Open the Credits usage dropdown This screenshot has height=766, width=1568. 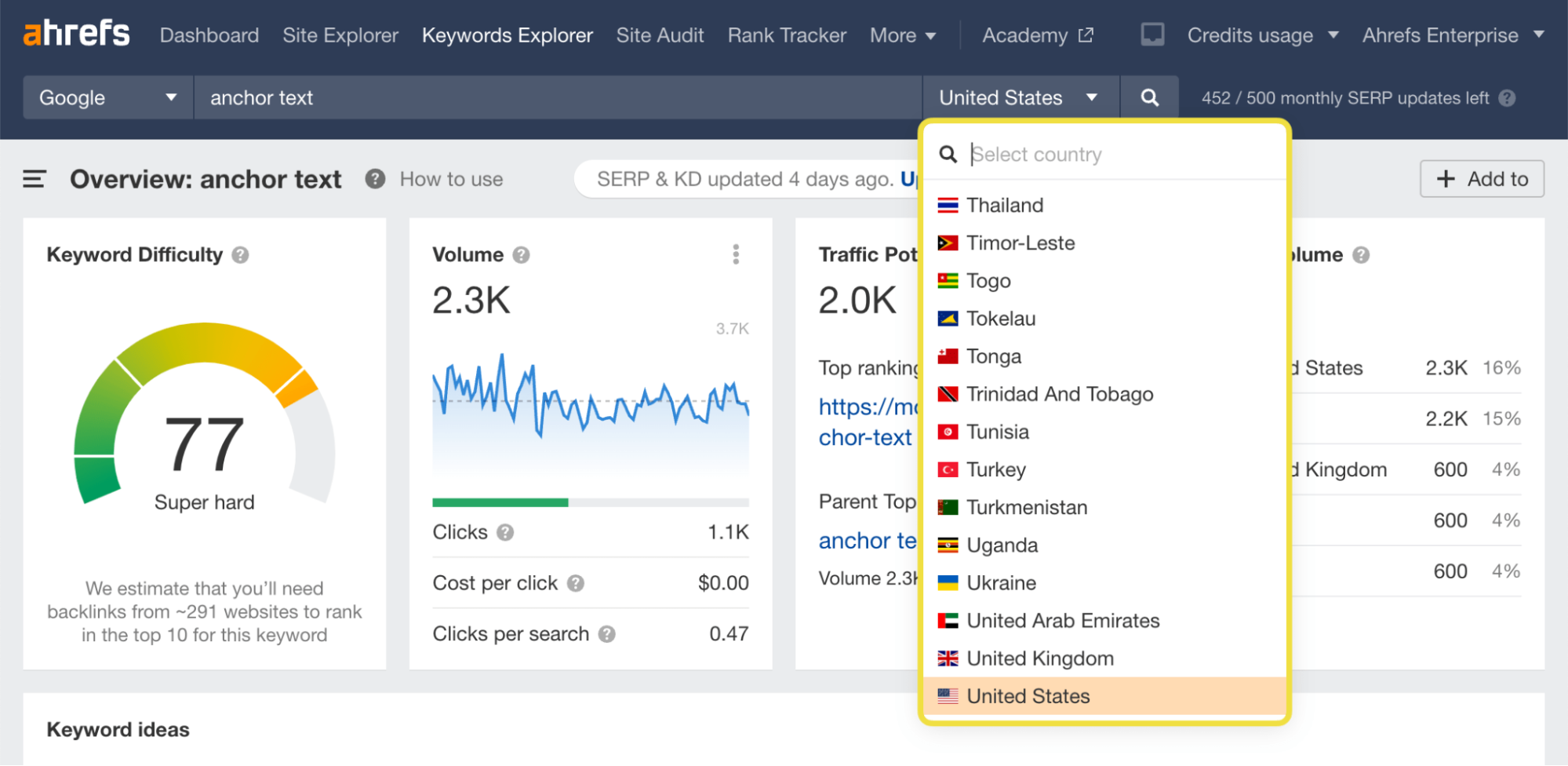[1262, 35]
